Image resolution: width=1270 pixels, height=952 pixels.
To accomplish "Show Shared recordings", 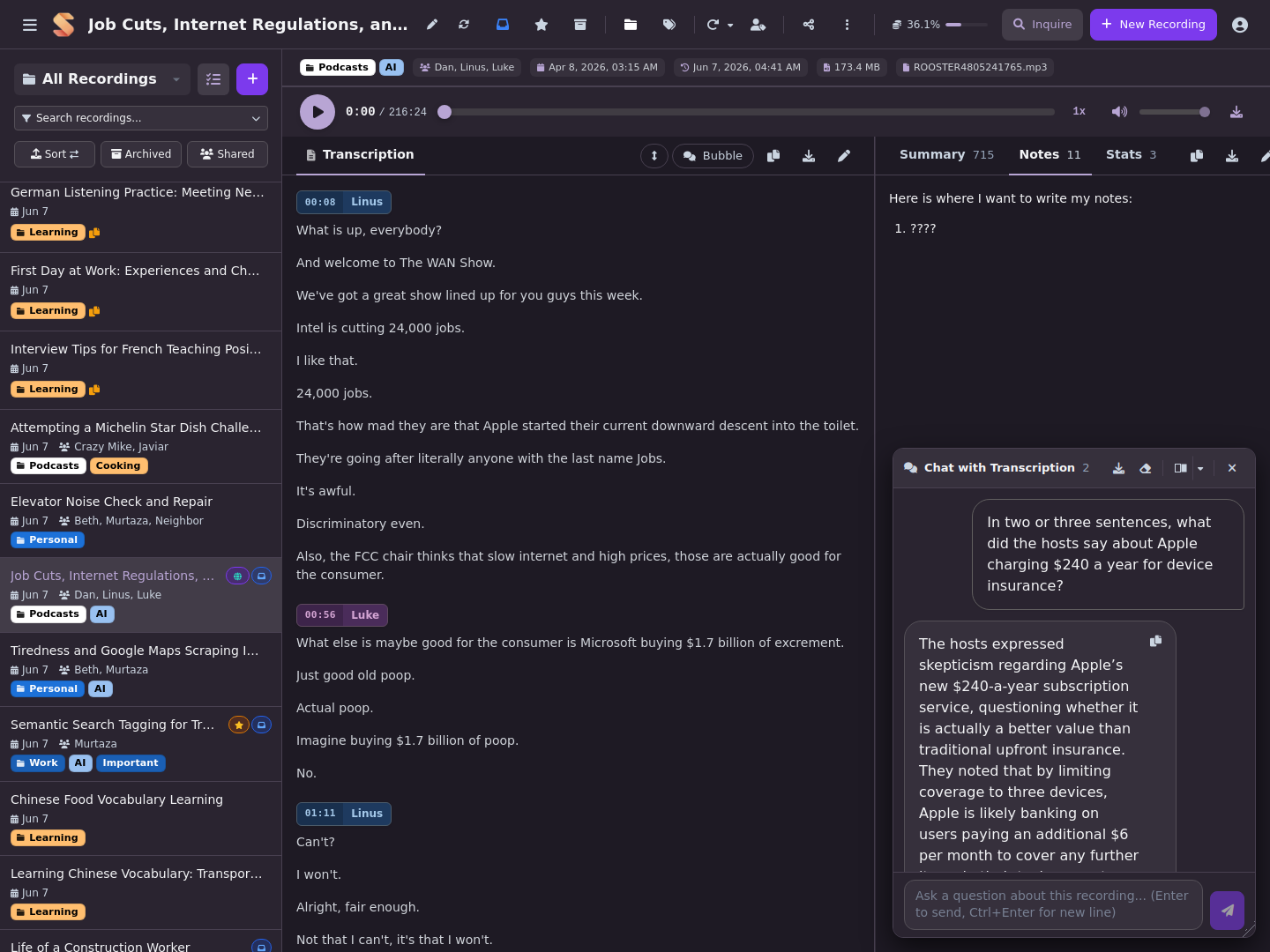I will click(x=228, y=154).
